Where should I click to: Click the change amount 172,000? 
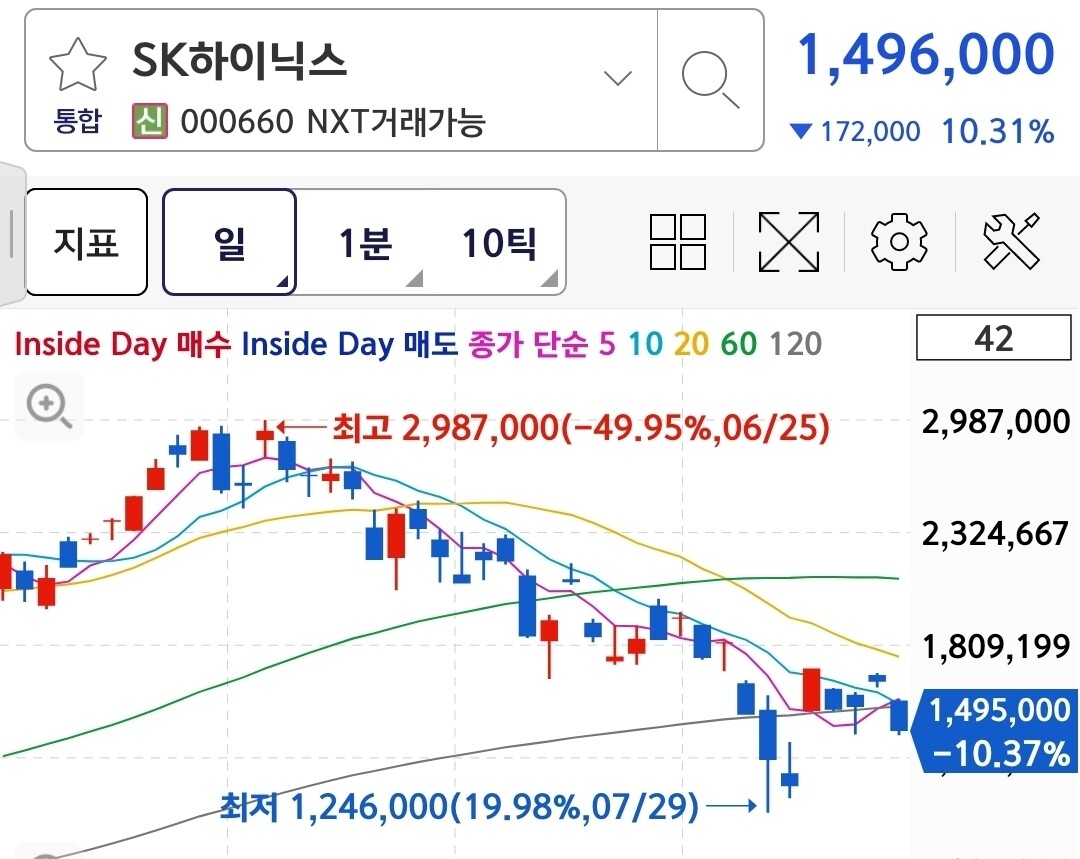coord(870,131)
